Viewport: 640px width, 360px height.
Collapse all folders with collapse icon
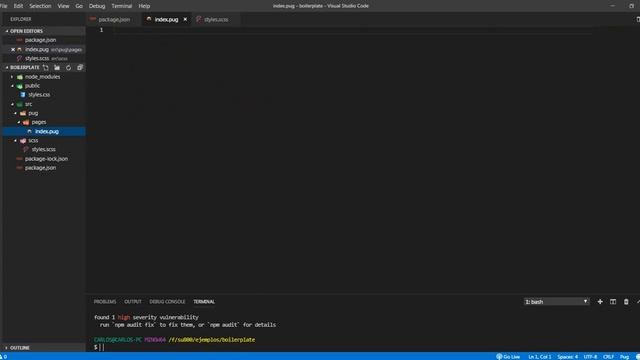click(x=80, y=67)
